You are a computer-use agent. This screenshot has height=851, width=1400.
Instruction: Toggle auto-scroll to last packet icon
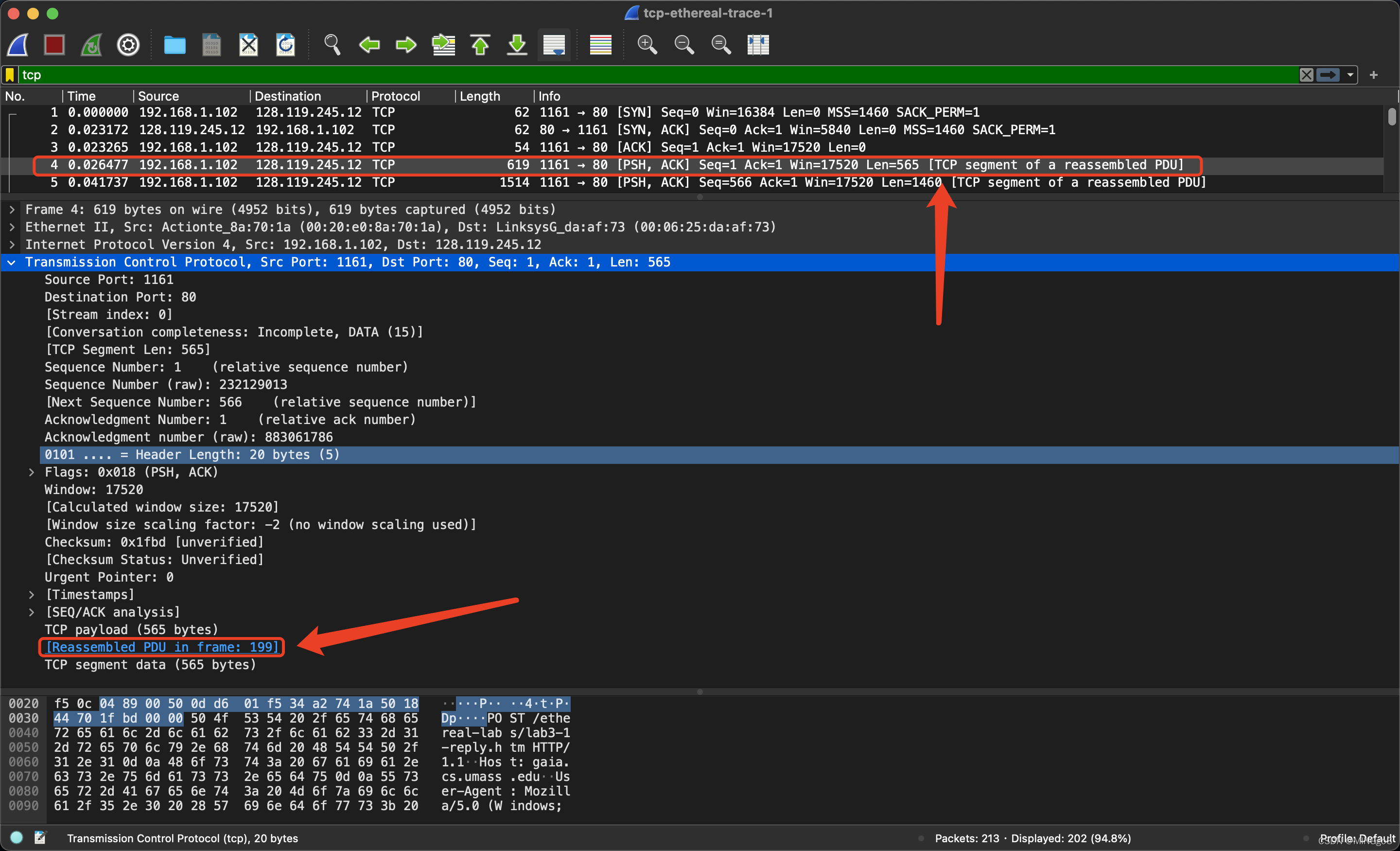pos(554,44)
